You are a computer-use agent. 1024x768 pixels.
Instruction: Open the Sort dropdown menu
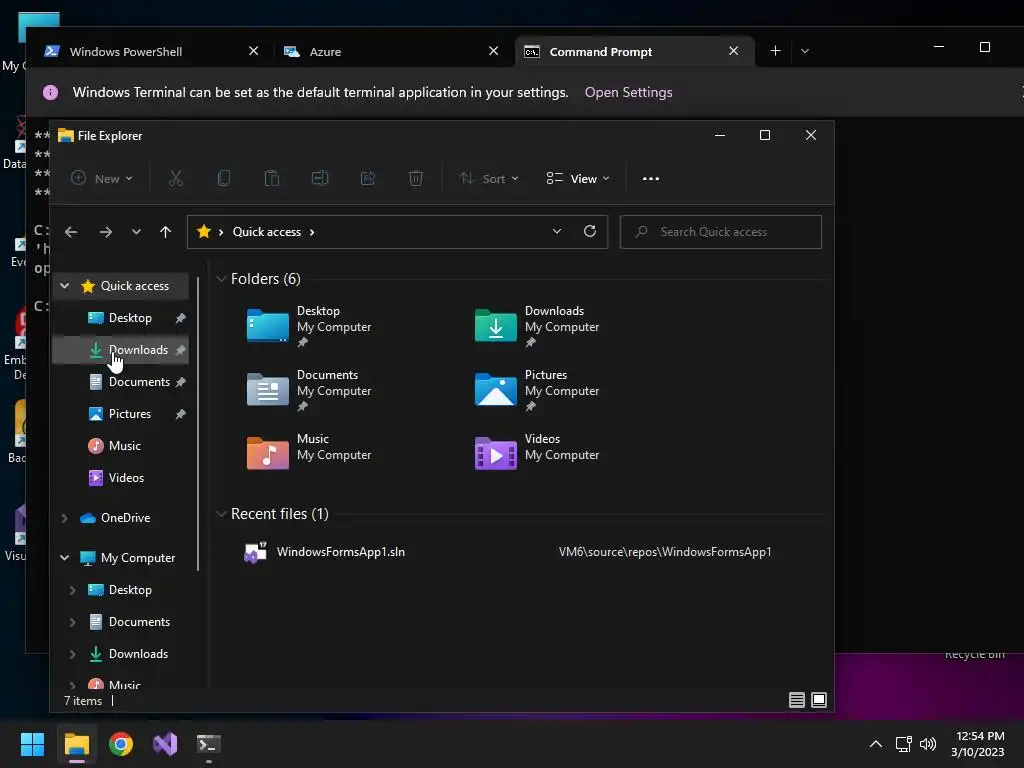pos(489,178)
